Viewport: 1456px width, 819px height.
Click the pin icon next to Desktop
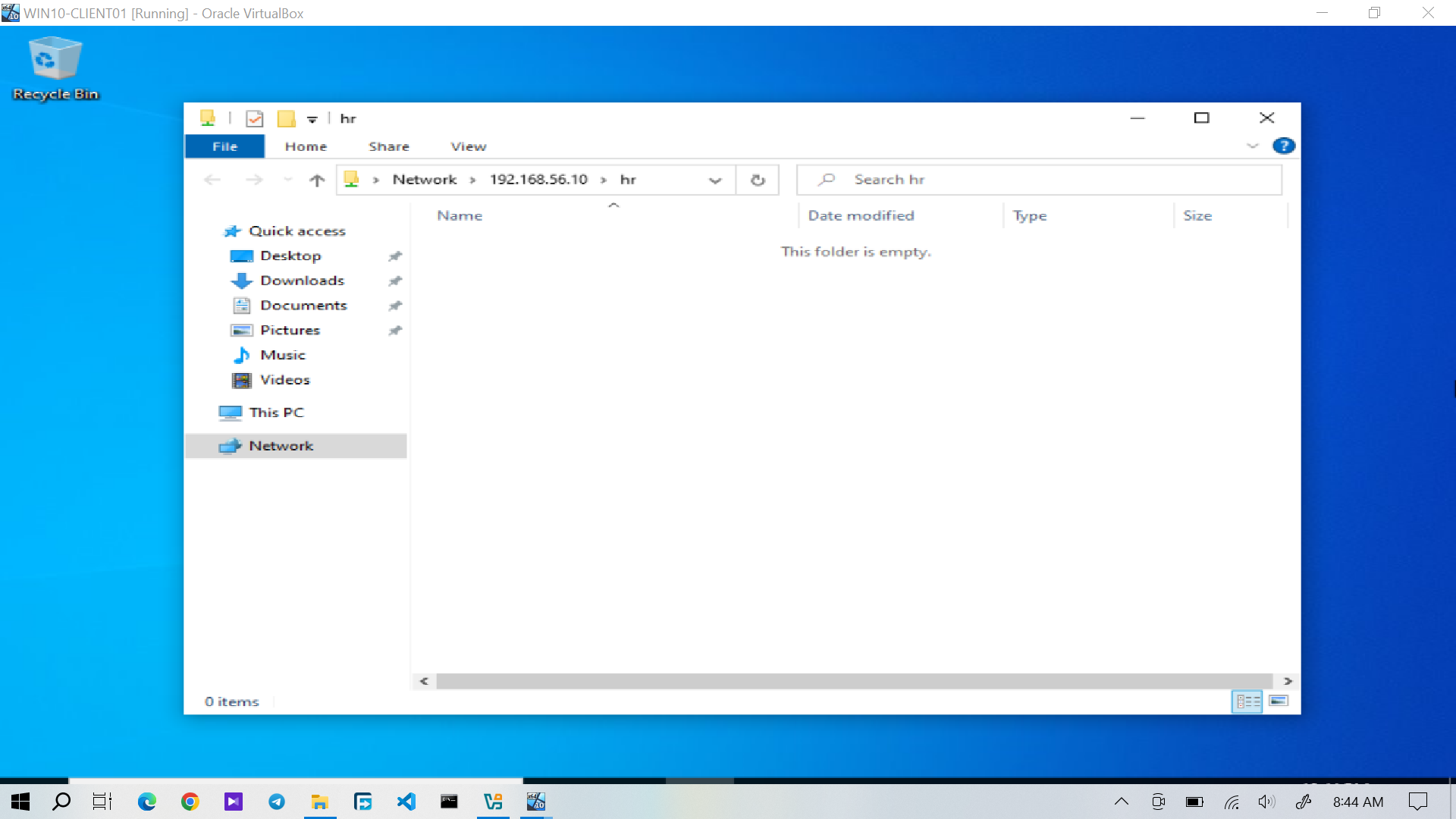click(395, 256)
